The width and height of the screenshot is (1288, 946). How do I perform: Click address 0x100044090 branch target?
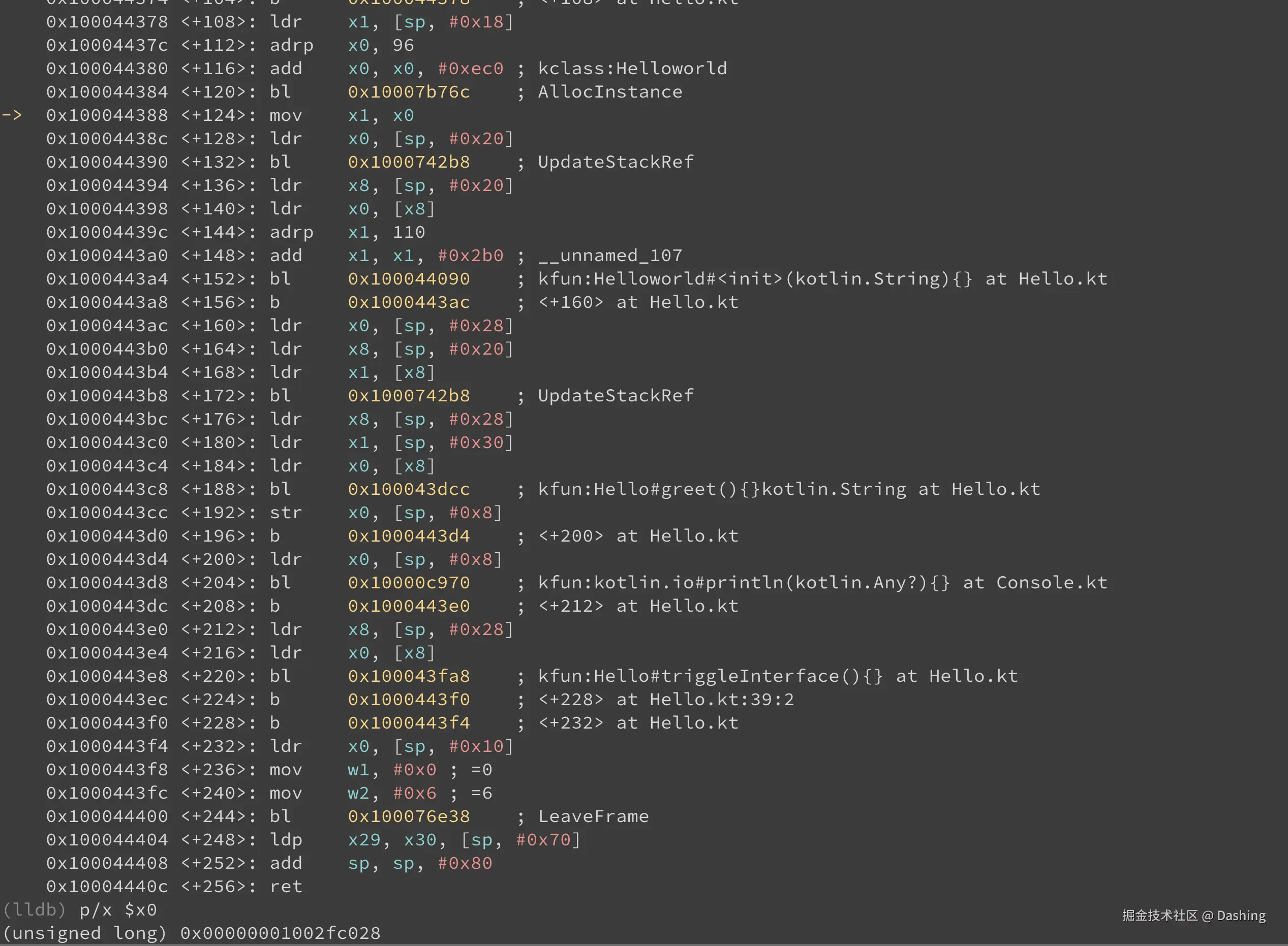pyautogui.click(x=409, y=279)
